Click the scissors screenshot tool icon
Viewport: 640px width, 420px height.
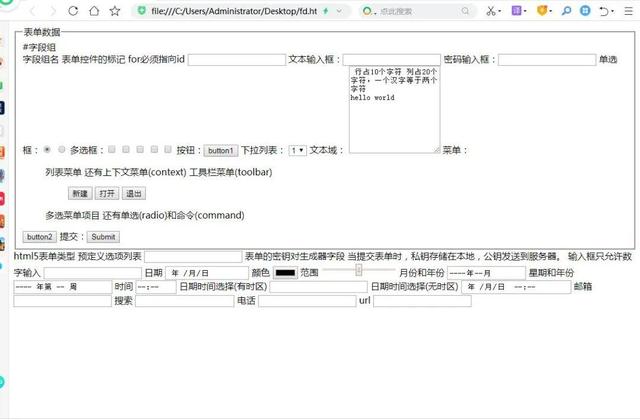[x=491, y=11]
